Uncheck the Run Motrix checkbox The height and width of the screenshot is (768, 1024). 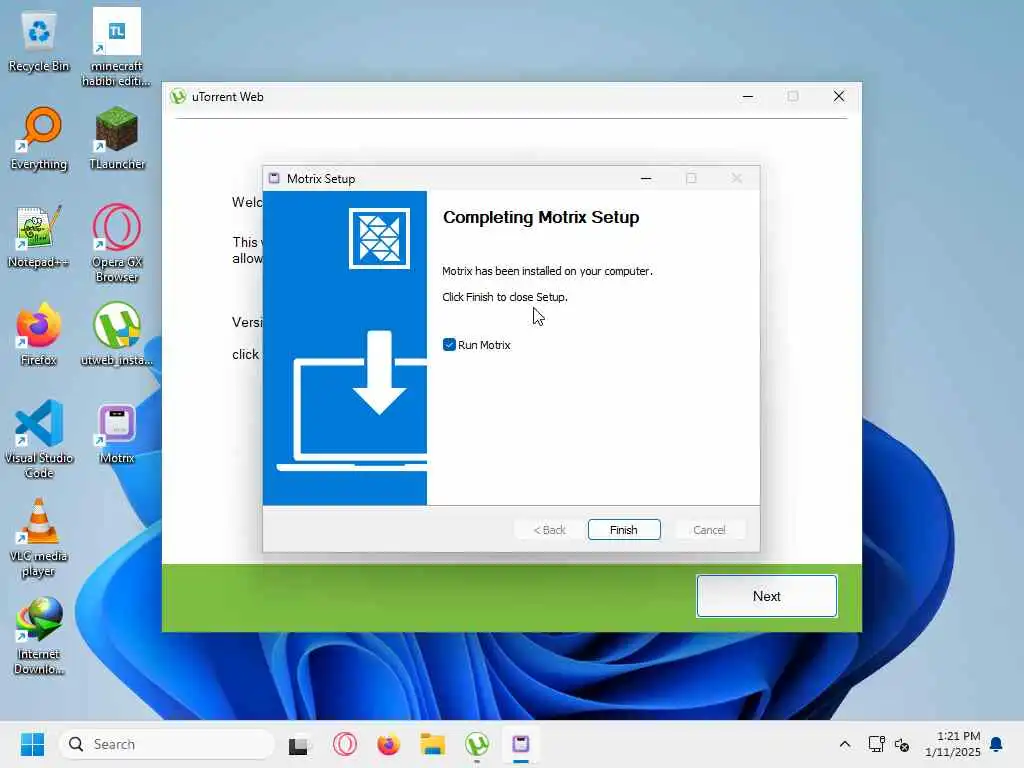[x=449, y=345]
